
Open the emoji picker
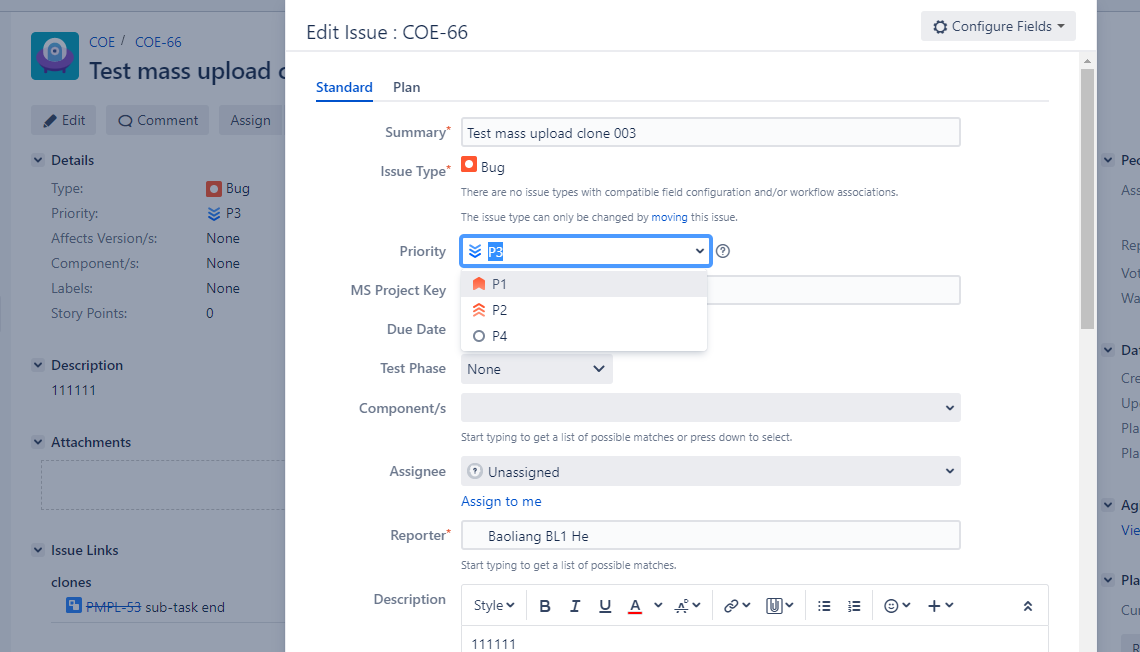click(897, 605)
